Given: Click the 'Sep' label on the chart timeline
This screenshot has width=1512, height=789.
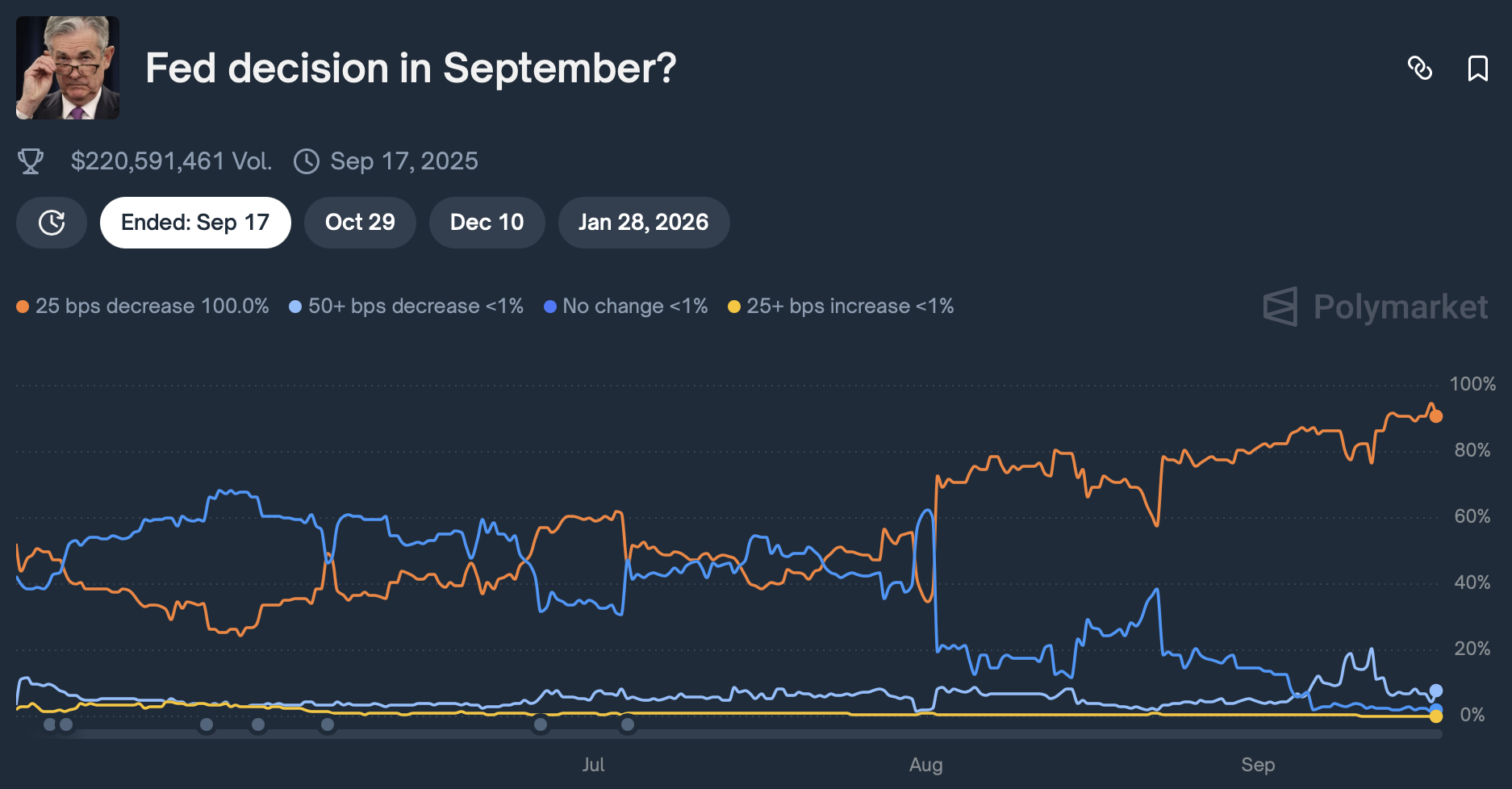Looking at the screenshot, I should point(1259,764).
